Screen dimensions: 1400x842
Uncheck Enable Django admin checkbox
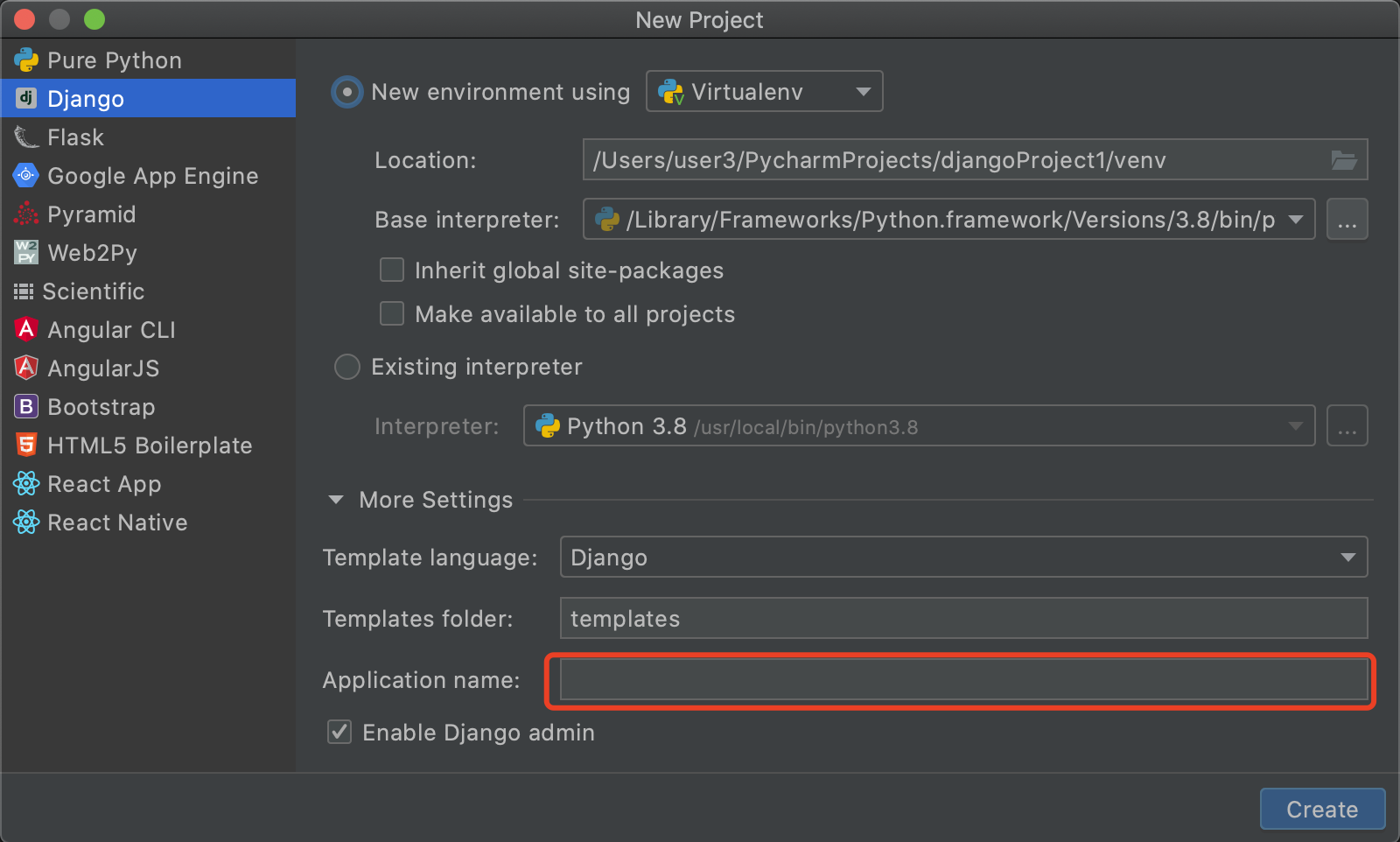(339, 733)
